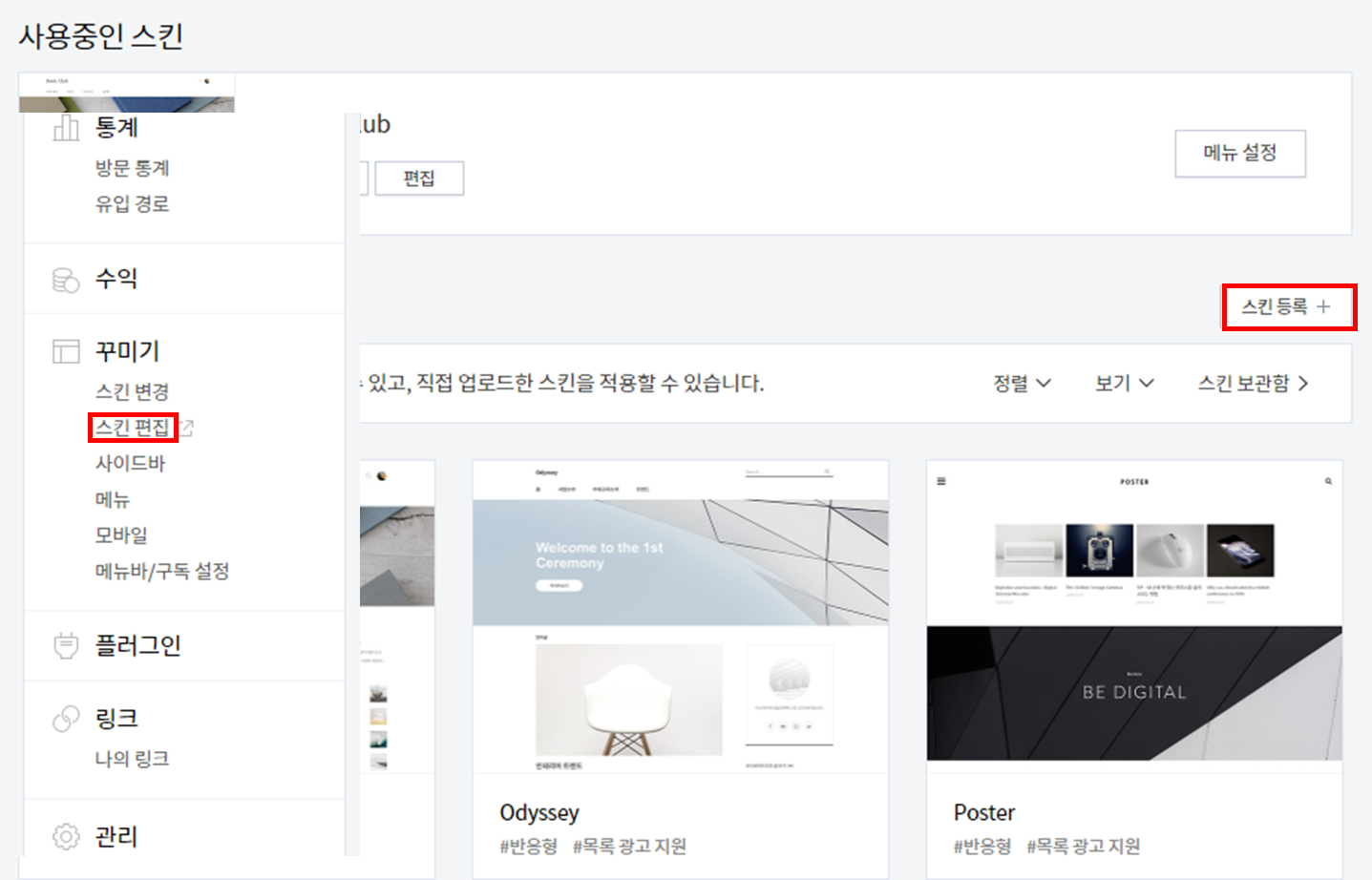1372x880 pixels.
Task: Open the 통계 menu section
Action: pyautogui.click(x=116, y=127)
